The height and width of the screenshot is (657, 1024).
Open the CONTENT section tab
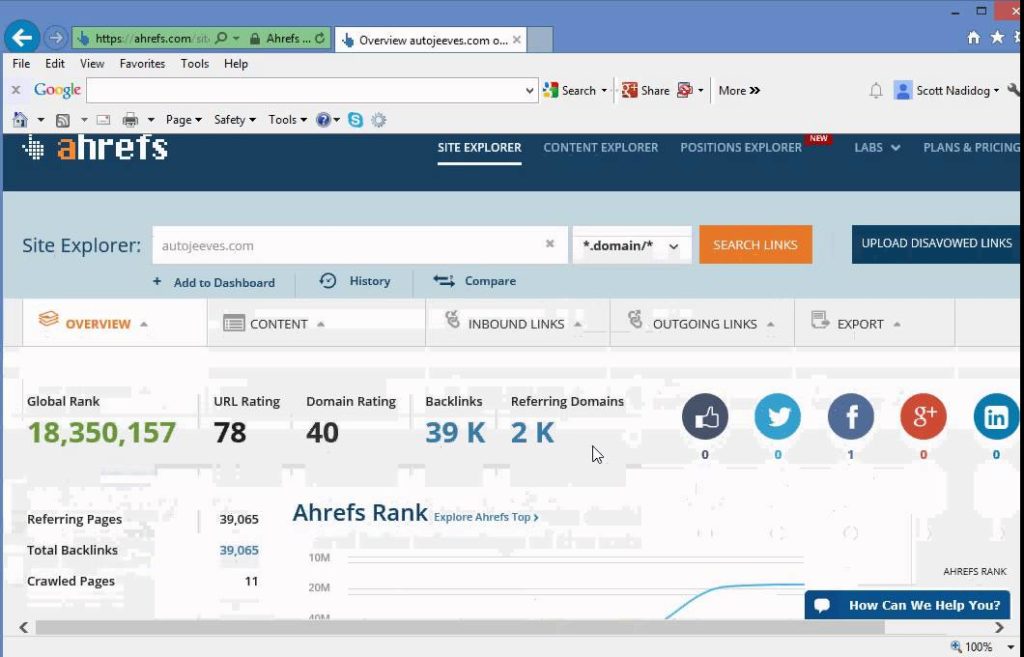pyautogui.click(x=316, y=323)
